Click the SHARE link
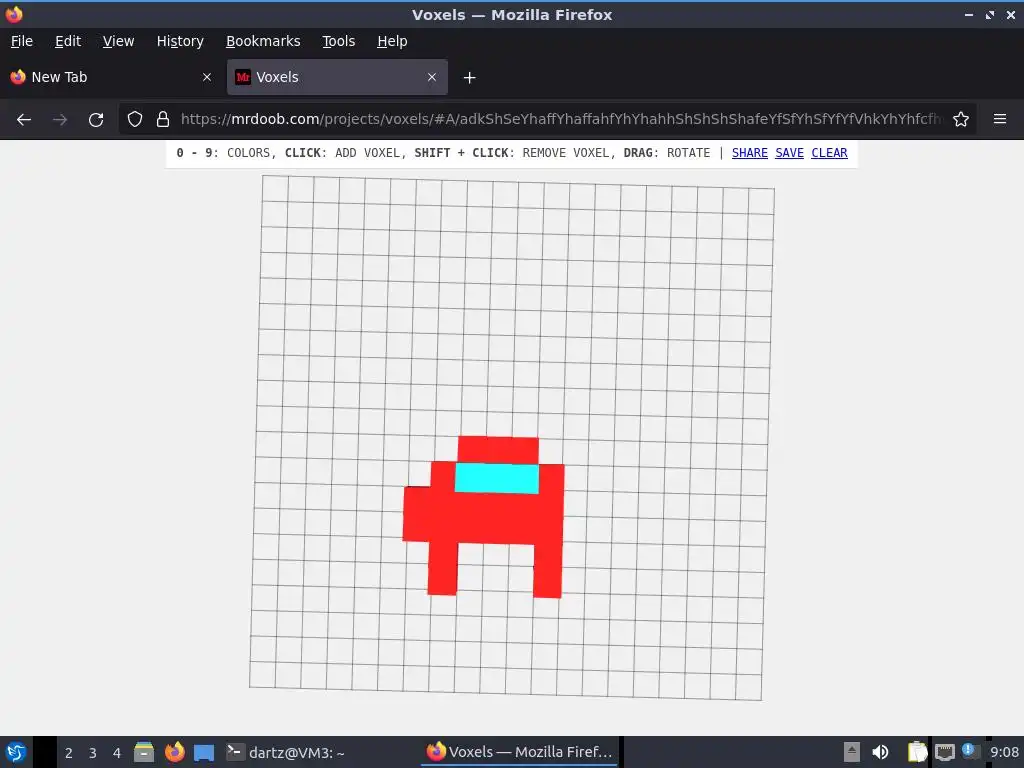 pos(749,153)
